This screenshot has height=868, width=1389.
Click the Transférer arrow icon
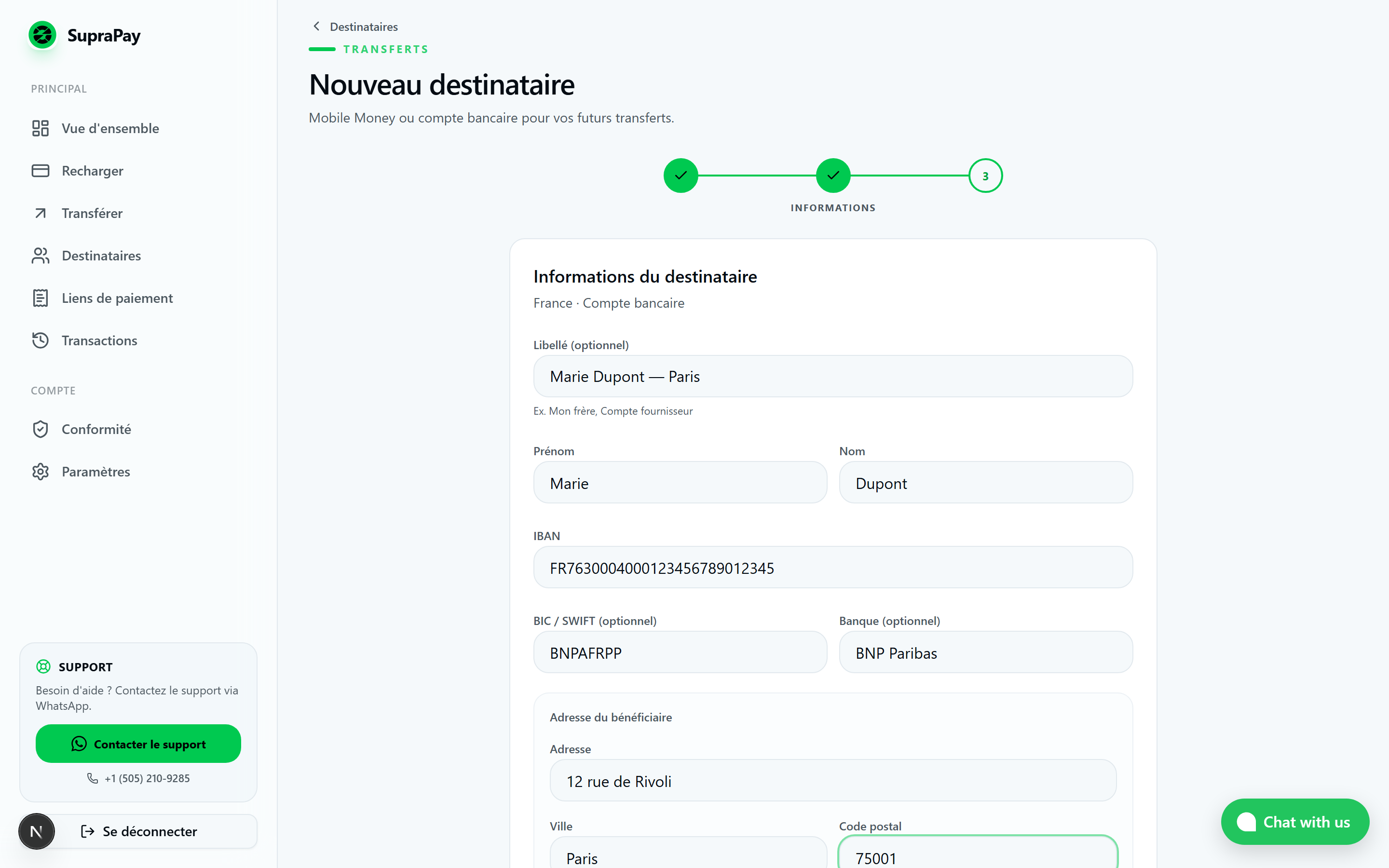click(x=40, y=213)
